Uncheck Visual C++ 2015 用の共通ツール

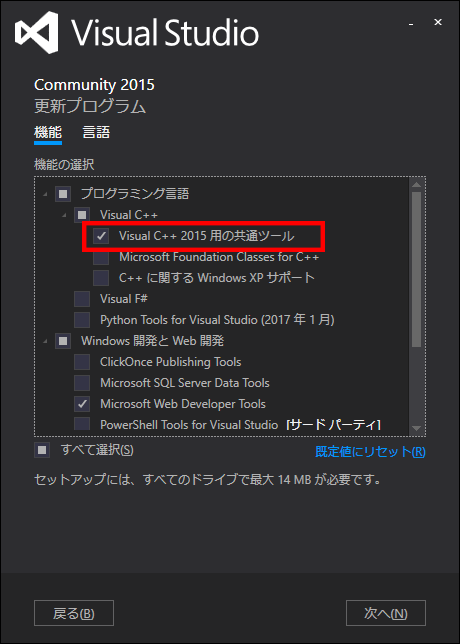[101, 236]
